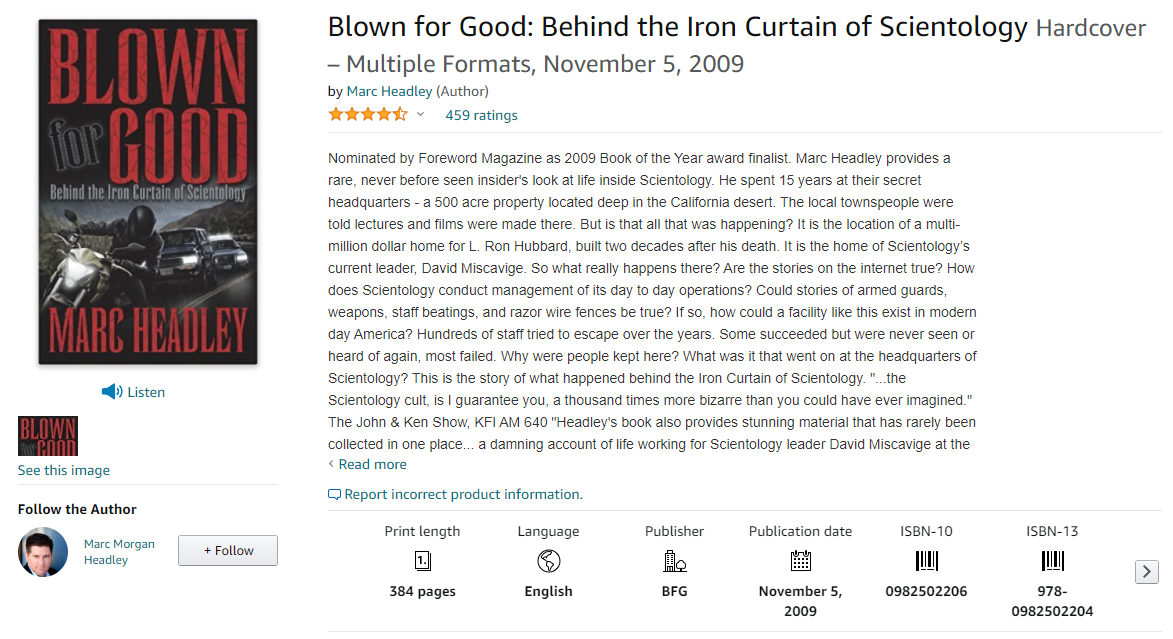Collapse description with Read more chevron
This screenshot has height=639, width=1173.
[x=331, y=464]
